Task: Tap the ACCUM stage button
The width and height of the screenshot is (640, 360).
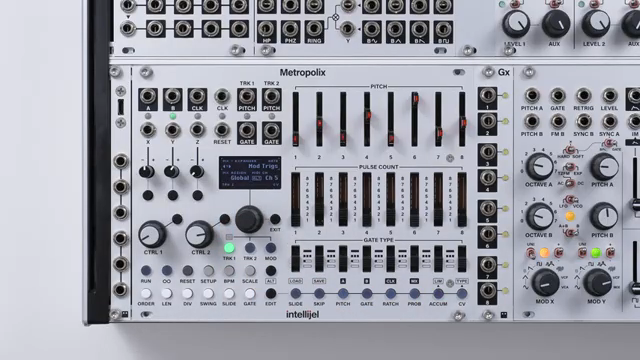Action: click(438, 293)
